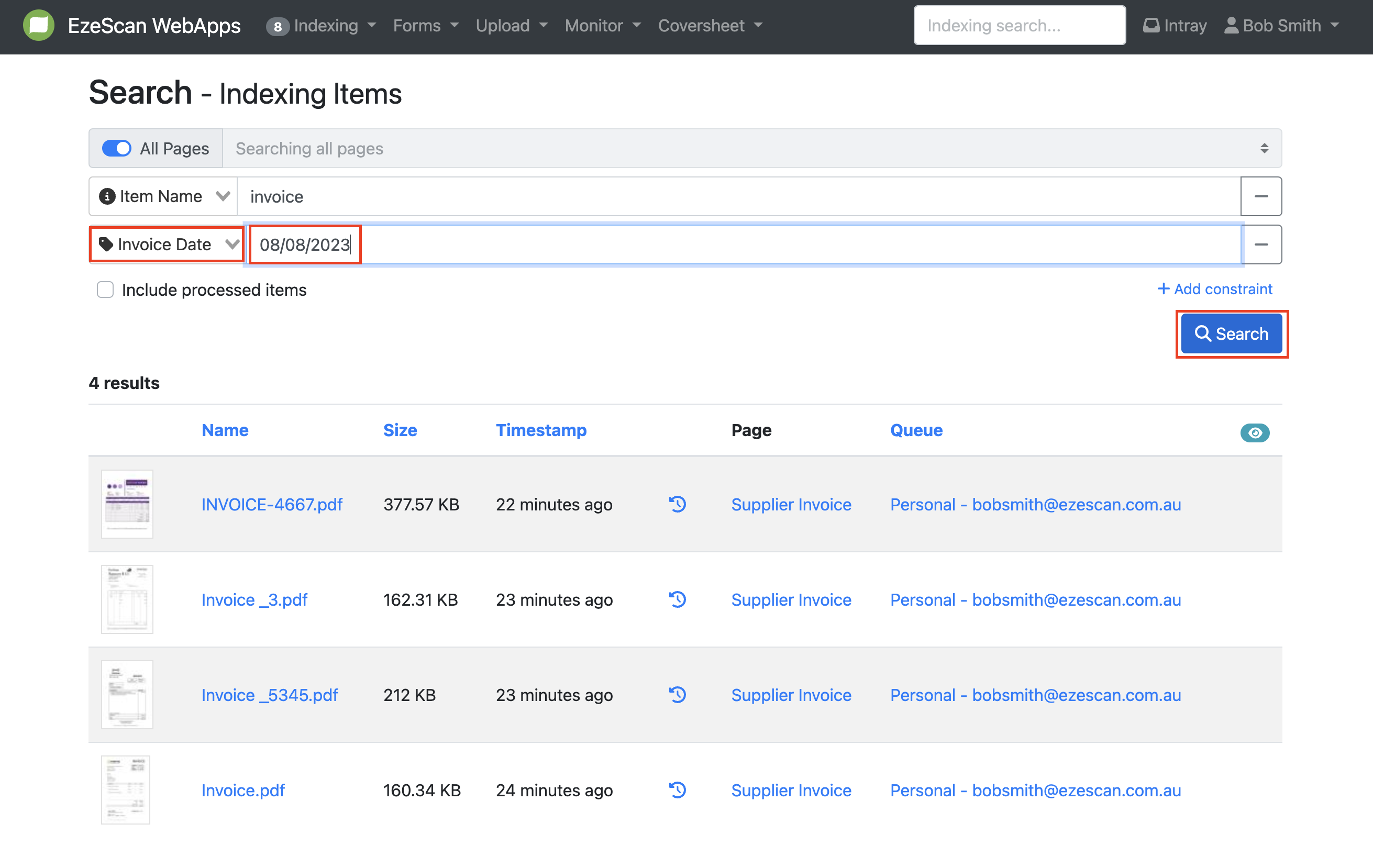Open history for INVOICE-4667.pdf
Viewport: 1373px width, 868px height.
coord(678,504)
